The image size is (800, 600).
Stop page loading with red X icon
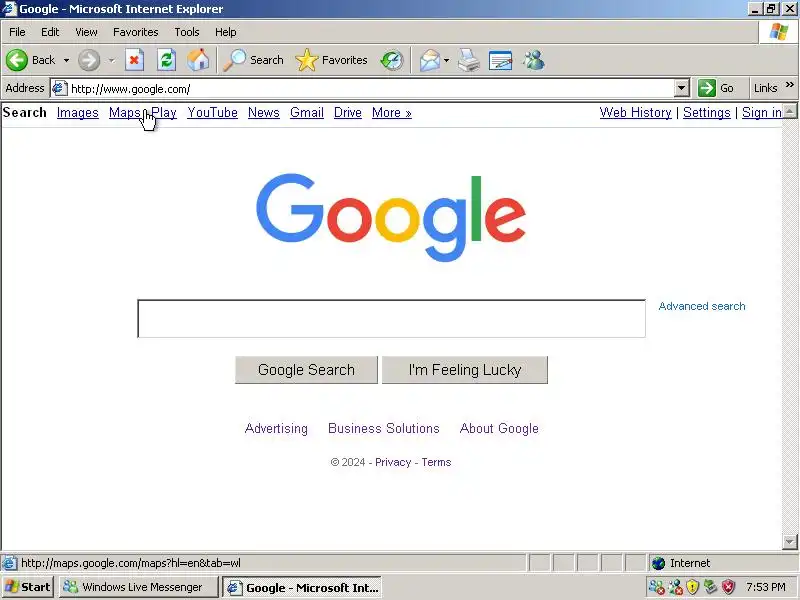[134, 60]
